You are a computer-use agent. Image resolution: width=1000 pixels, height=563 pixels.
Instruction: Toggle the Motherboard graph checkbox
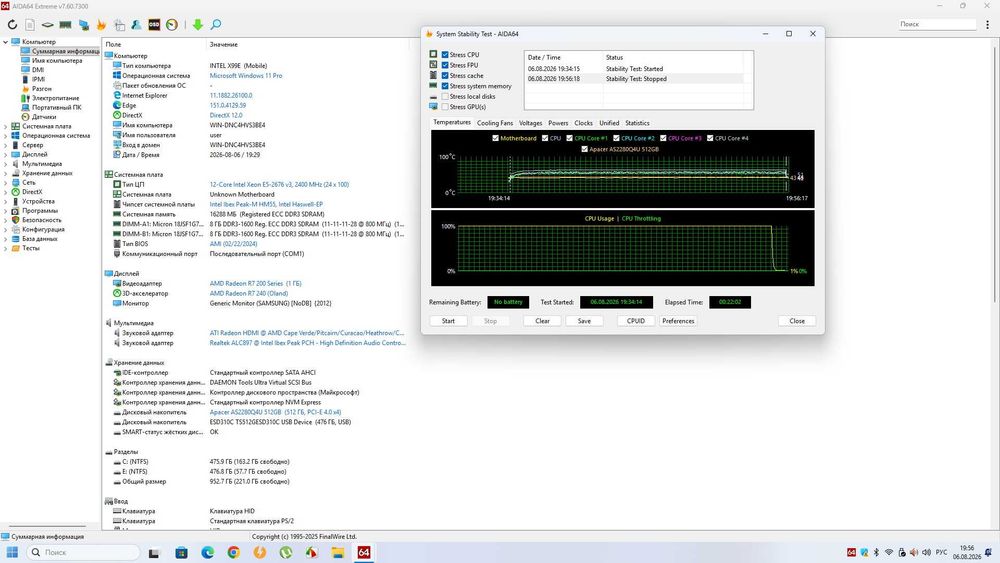pyautogui.click(x=496, y=138)
